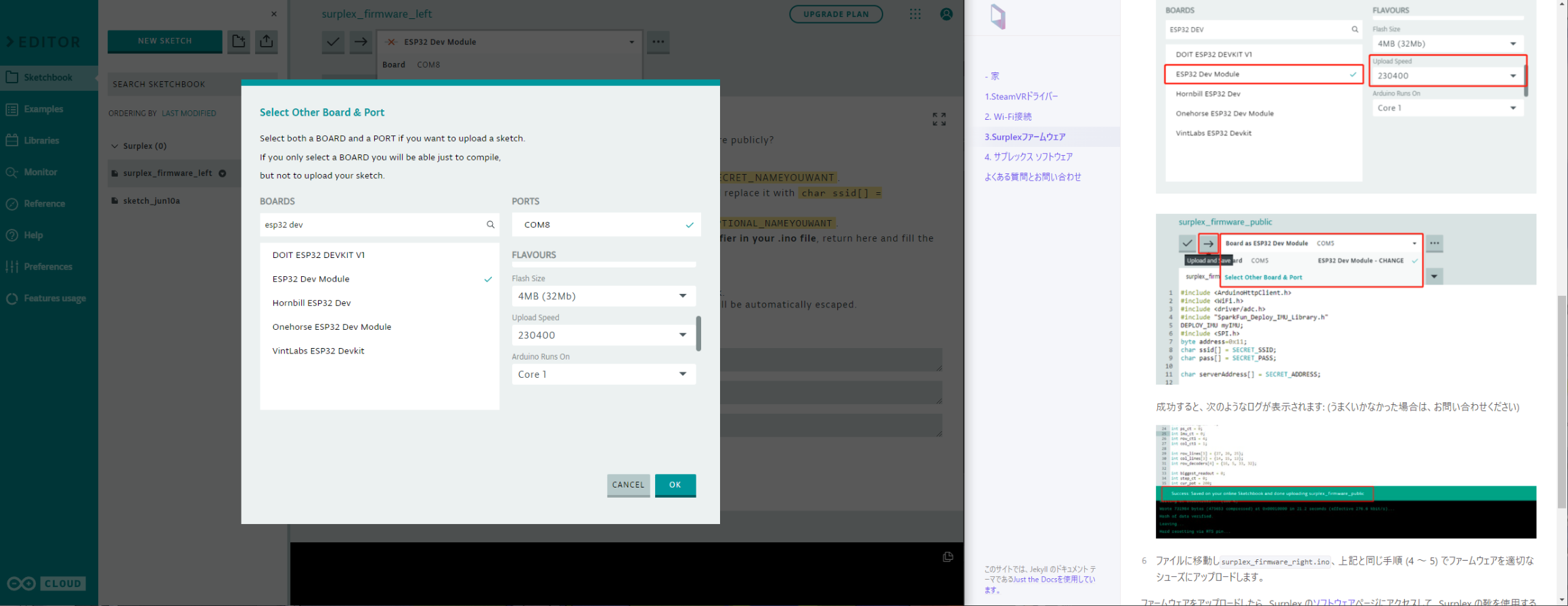Image resolution: width=1568 pixels, height=606 pixels.
Task: Open the three-dots more options menu
Action: point(658,42)
